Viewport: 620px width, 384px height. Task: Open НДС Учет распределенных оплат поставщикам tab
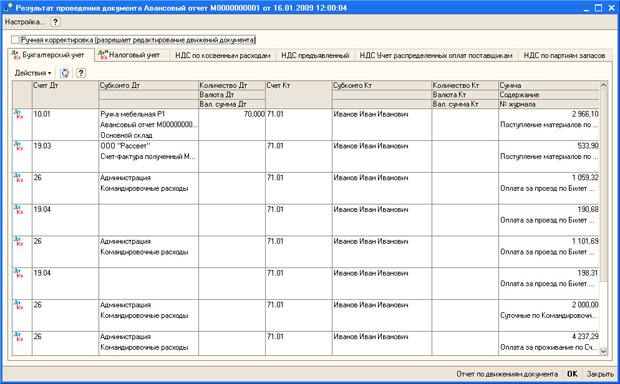tap(436, 55)
